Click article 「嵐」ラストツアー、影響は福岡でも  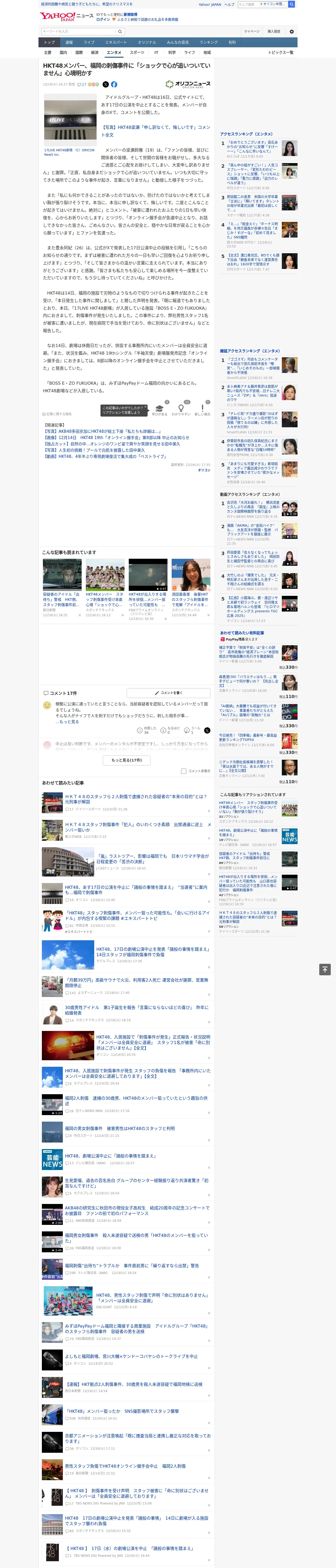click(153, 859)
